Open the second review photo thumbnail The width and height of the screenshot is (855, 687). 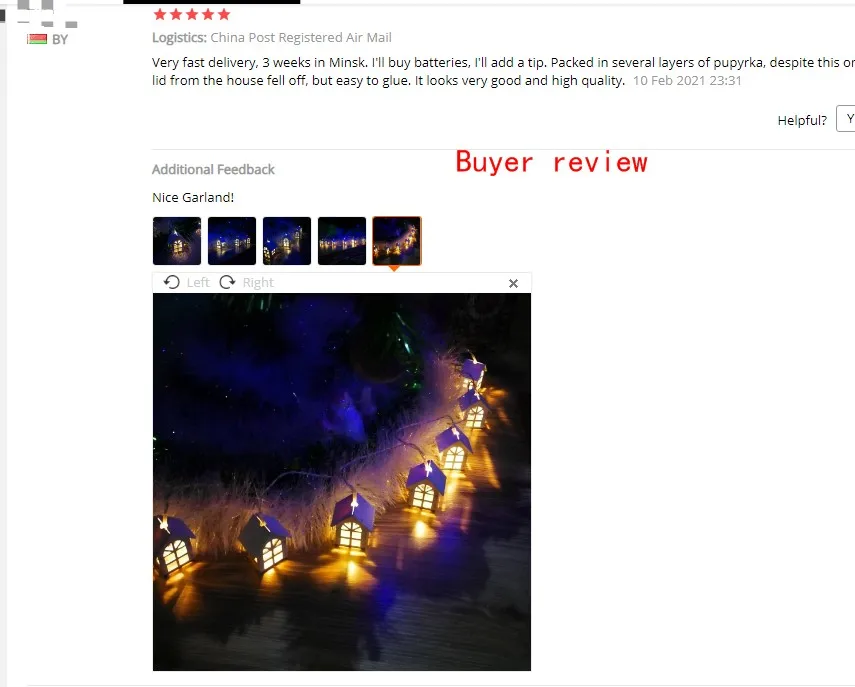click(x=232, y=241)
